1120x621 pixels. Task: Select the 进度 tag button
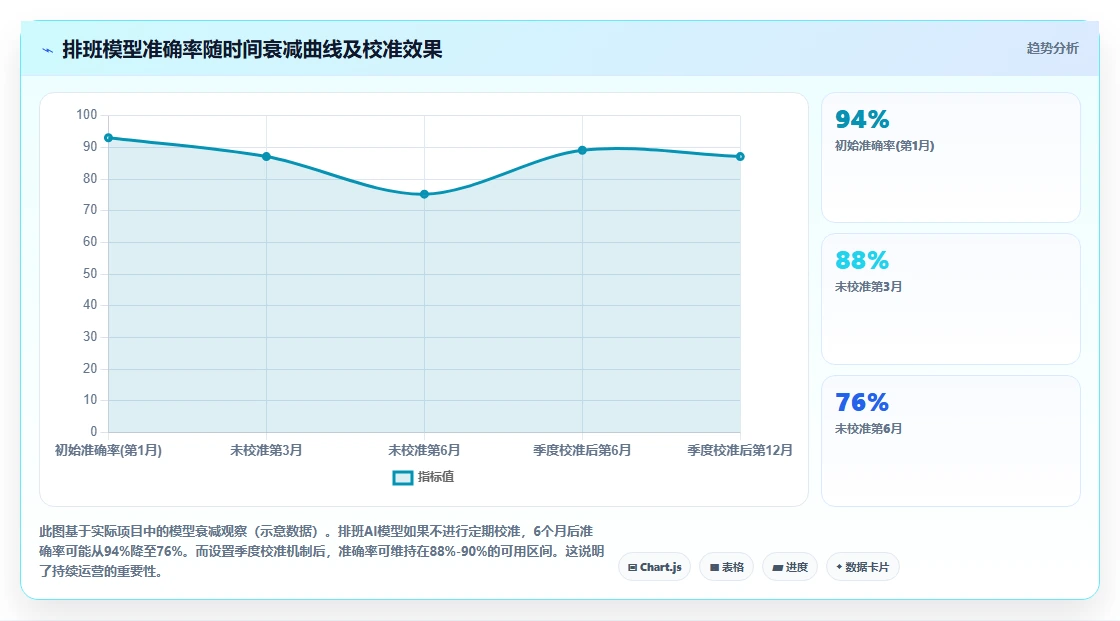[790, 567]
